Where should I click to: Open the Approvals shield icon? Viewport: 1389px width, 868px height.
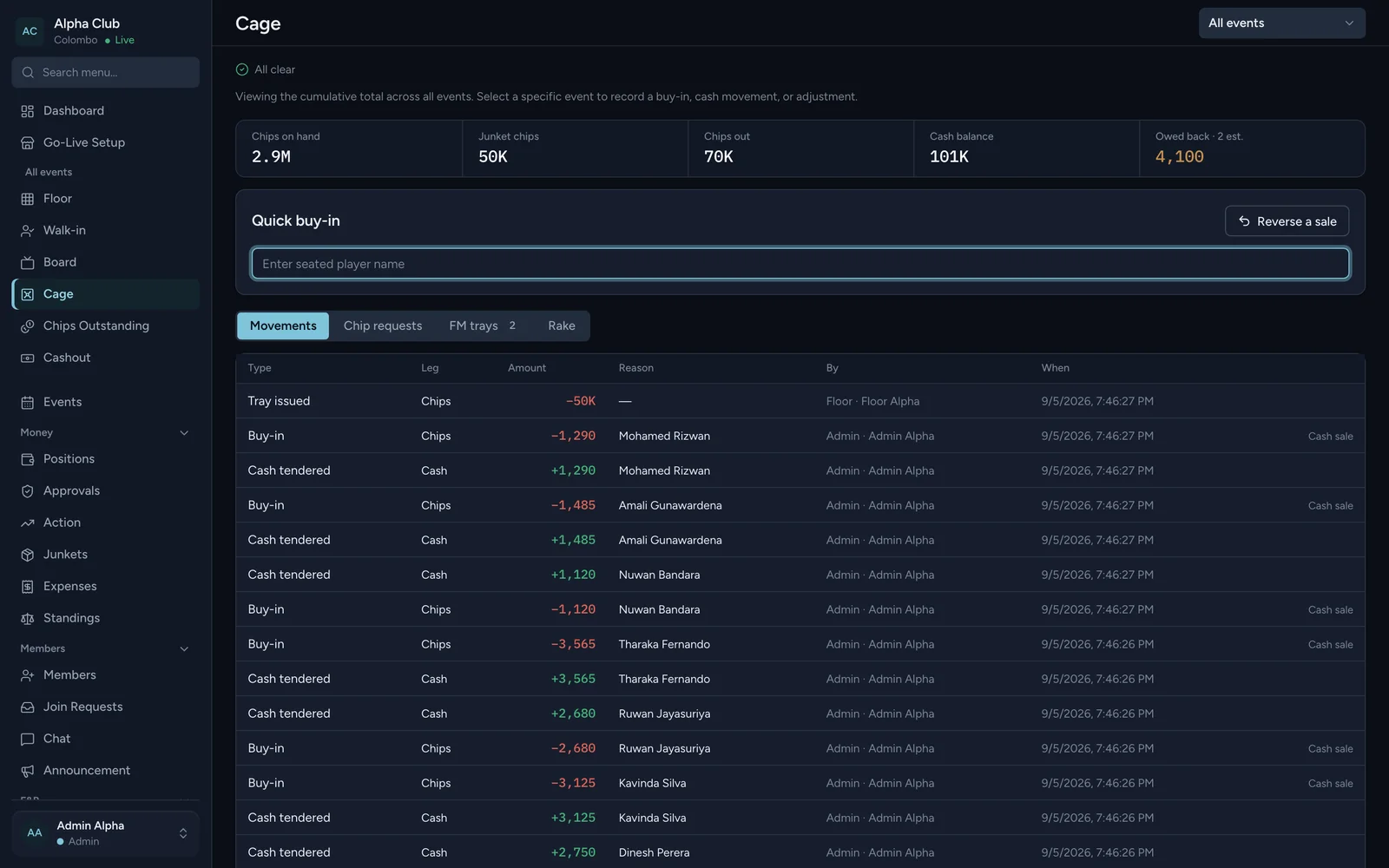(27, 491)
